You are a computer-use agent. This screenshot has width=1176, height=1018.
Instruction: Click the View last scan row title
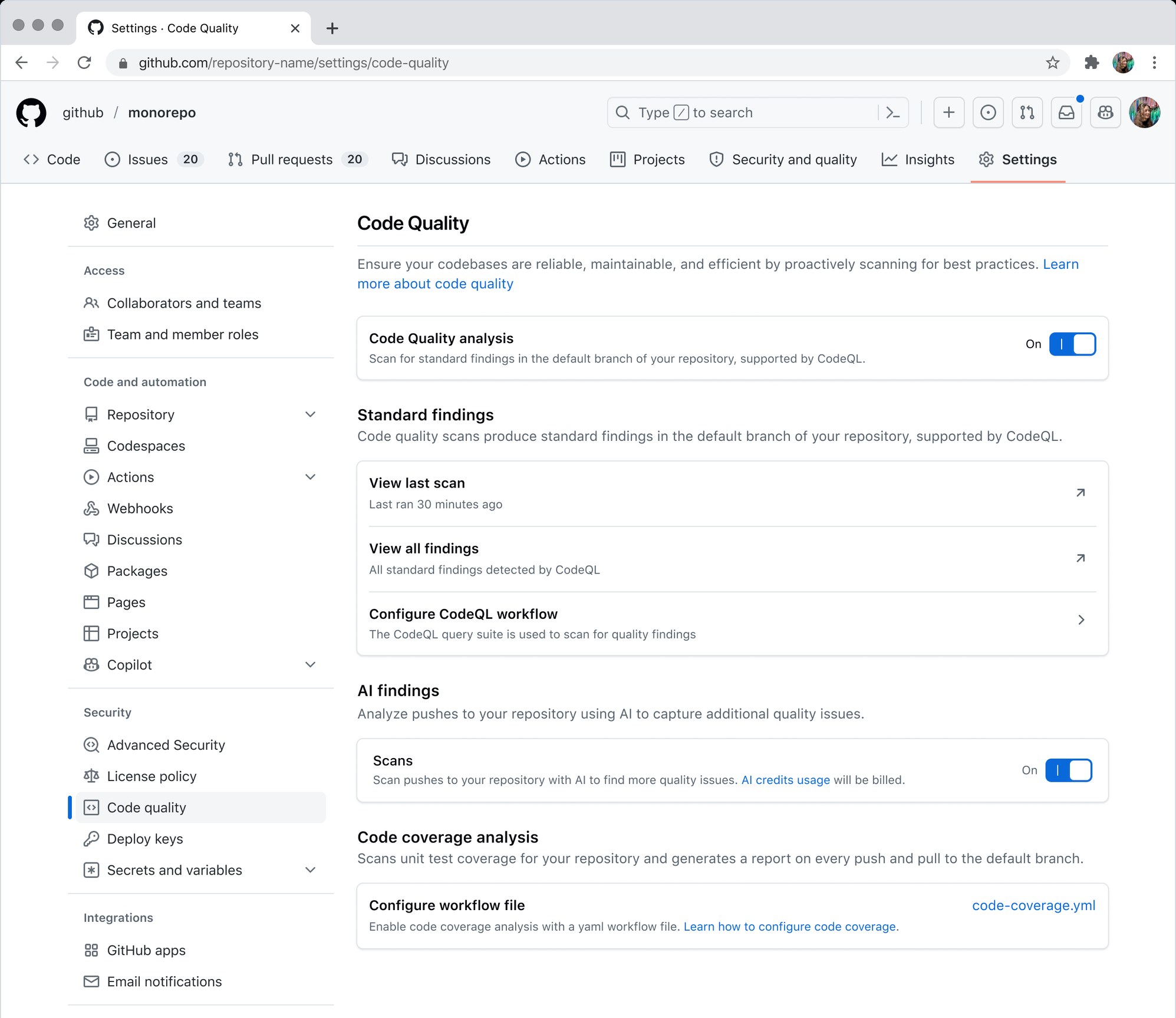click(417, 483)
